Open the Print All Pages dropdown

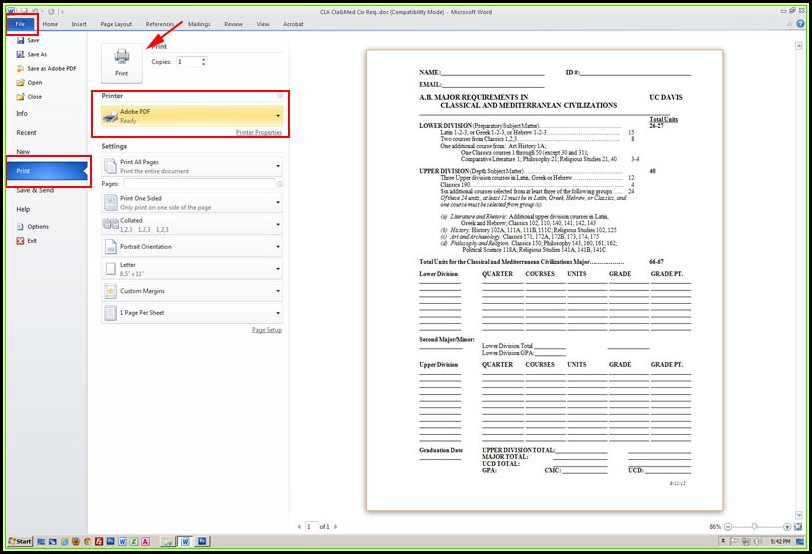pyautogui.click(x=278, y=166)
